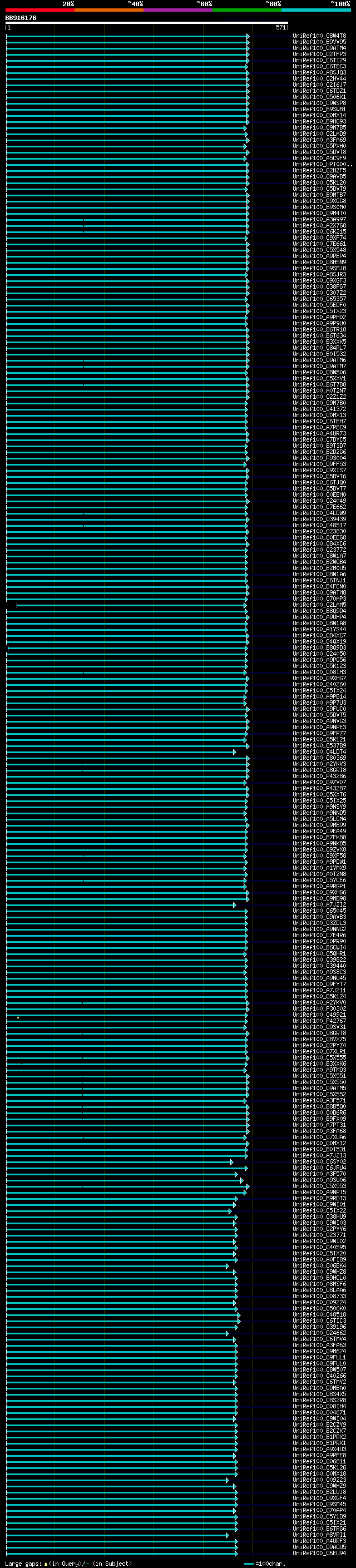Select the UniRef100_A9UHP4 label

[x=319, y=617]
